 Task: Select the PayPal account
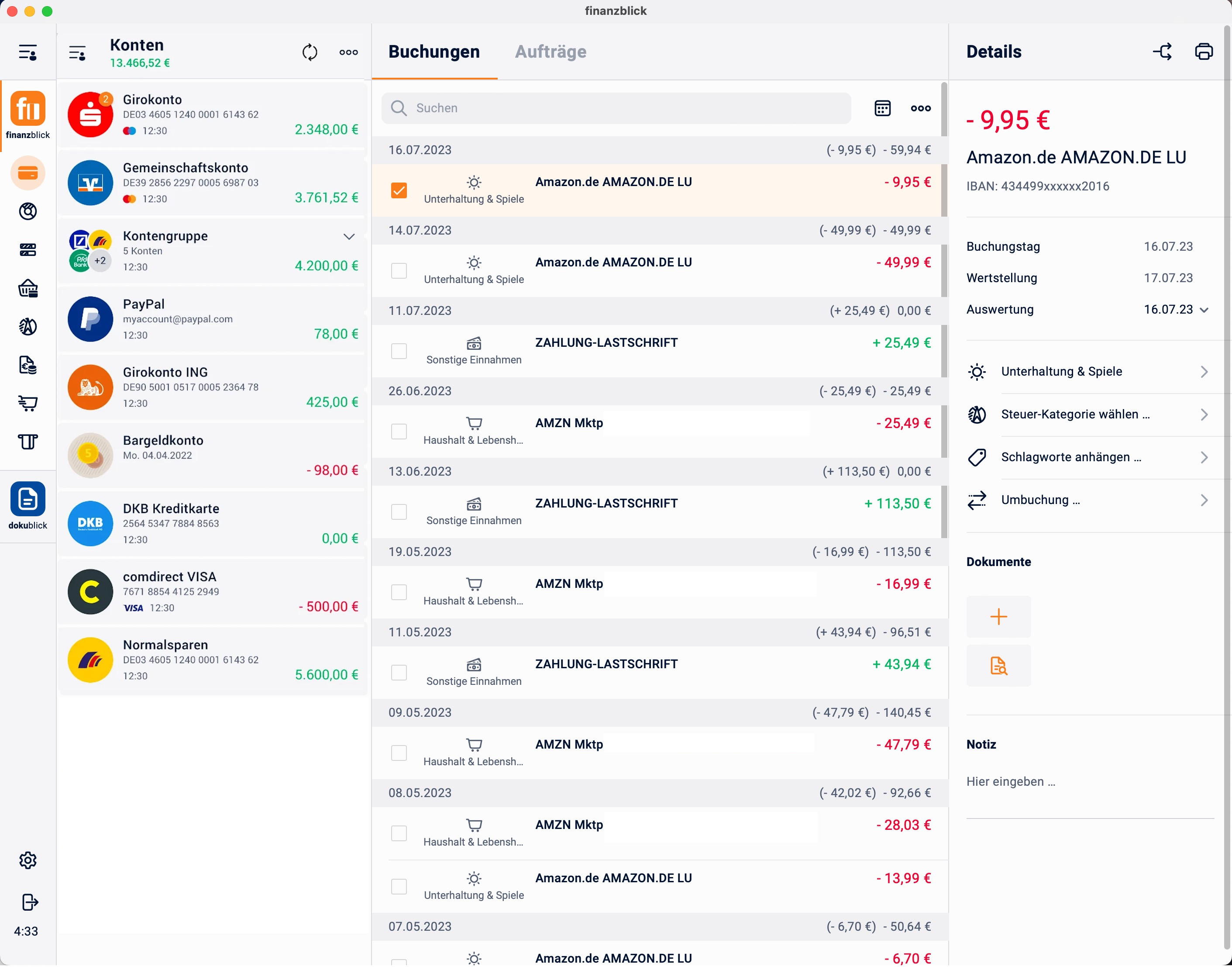click(x=213, y=319)
